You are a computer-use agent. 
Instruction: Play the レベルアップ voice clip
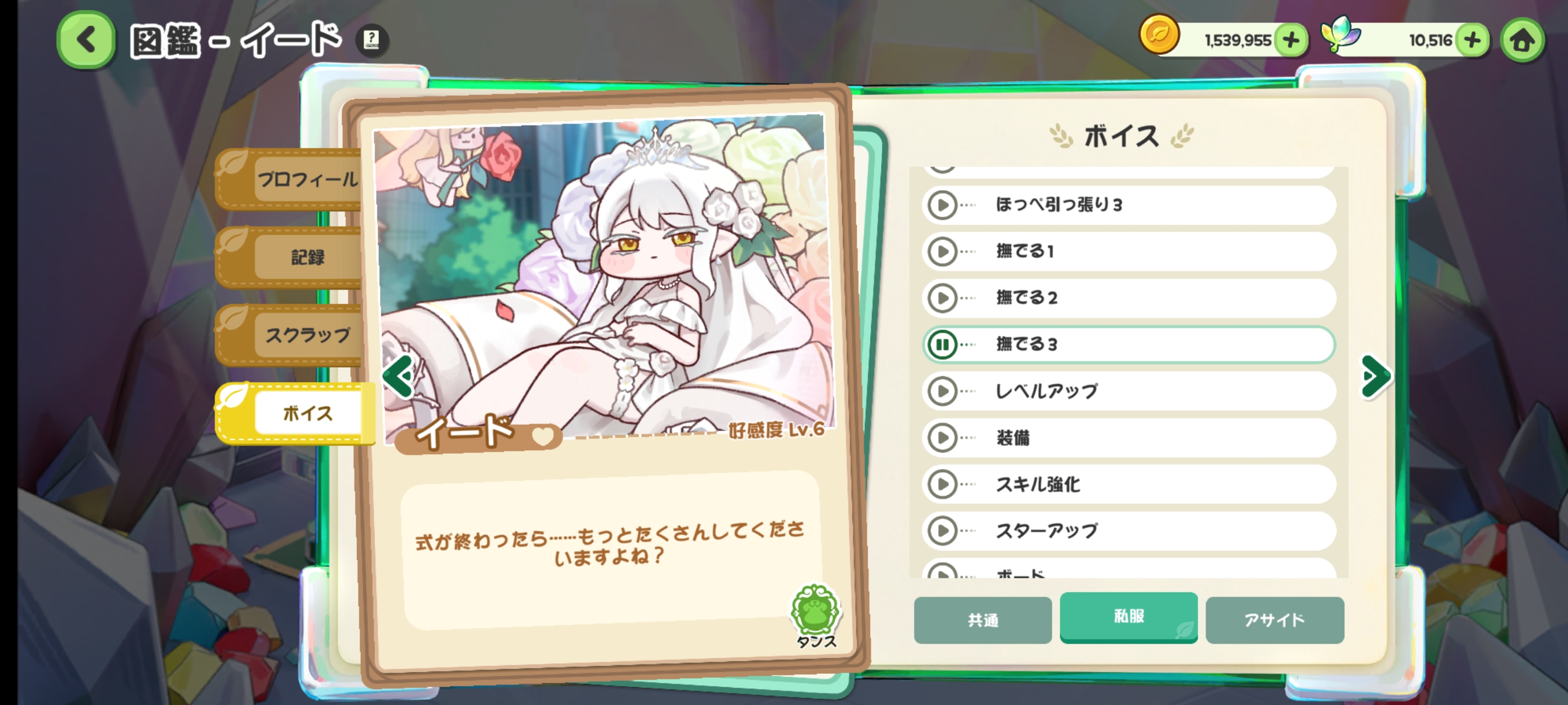pos(942,391)
